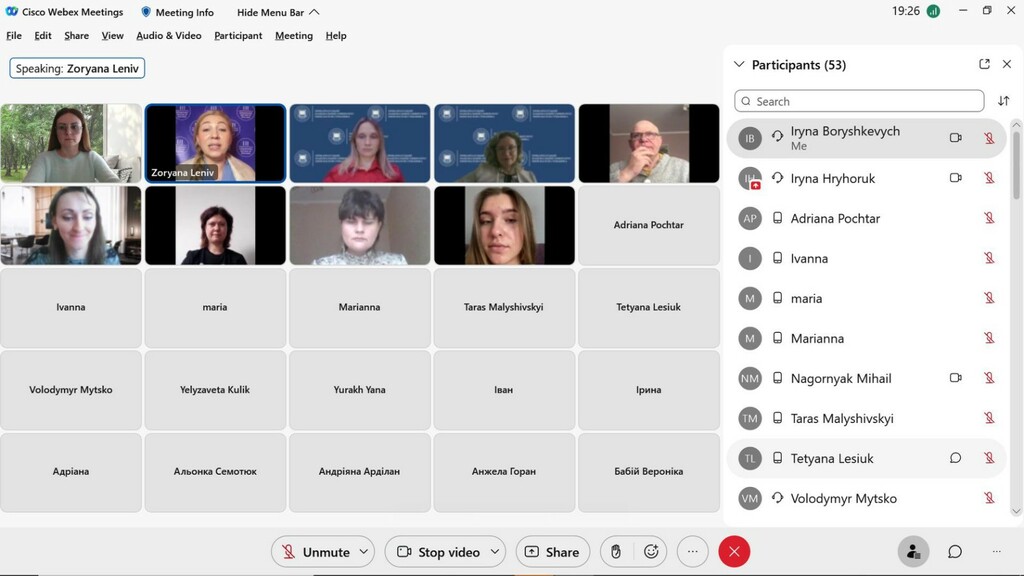Click the participants Search field
1024x576 pixels.
[859, 101]
